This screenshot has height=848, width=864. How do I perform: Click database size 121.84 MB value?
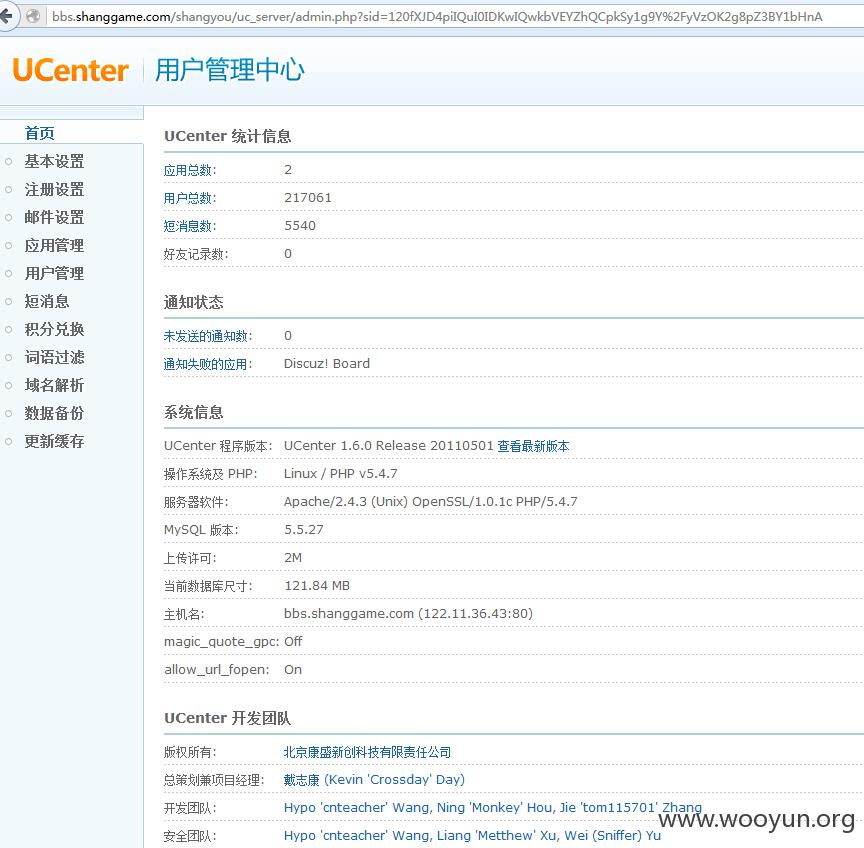[317, 586]
